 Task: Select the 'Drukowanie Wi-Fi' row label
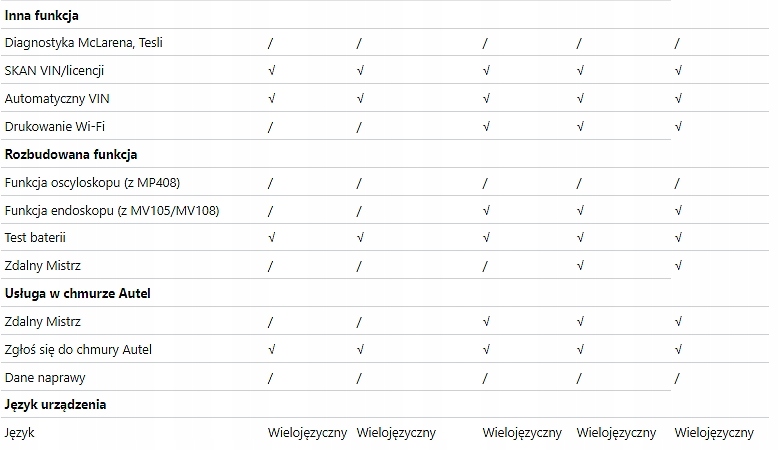pyautogui.click(x=55, y=127)
